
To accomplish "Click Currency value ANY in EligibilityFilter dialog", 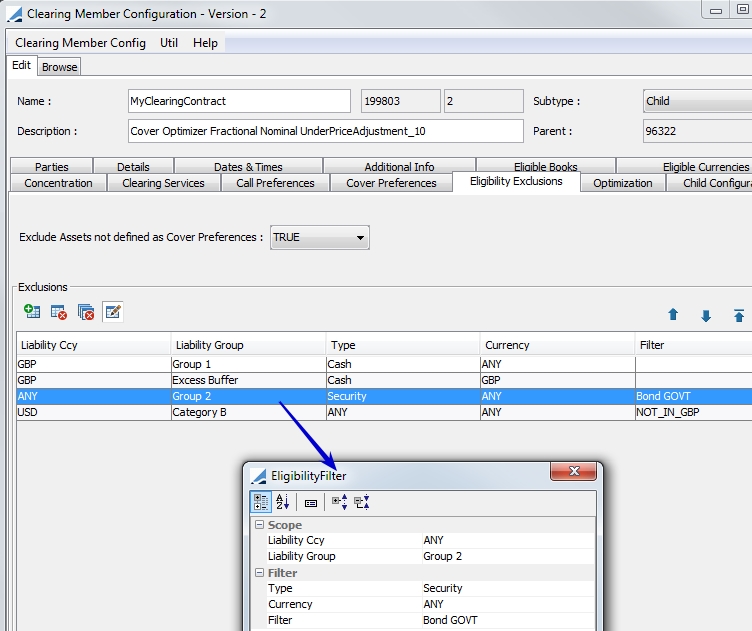I will (508, 604).
